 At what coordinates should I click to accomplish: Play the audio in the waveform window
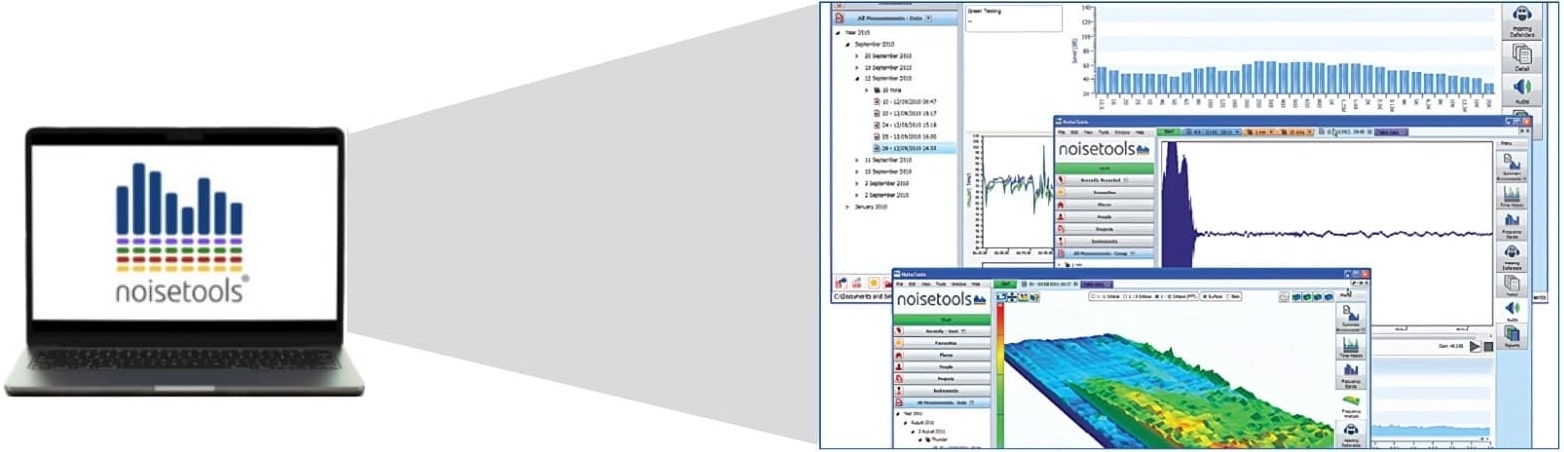1475,346
